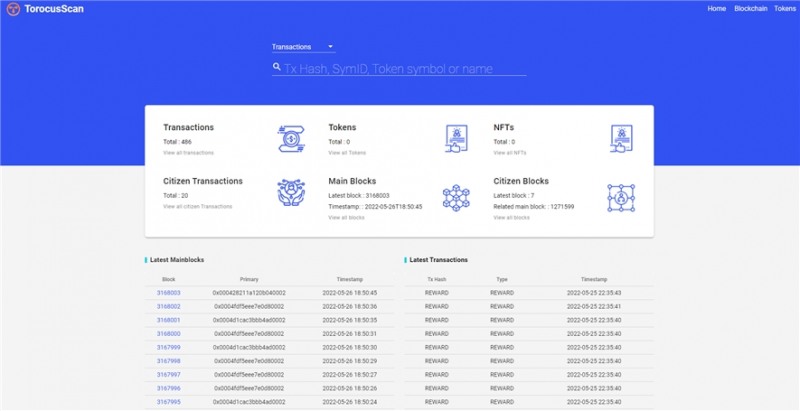800x411 pixels.
Task: Open the Home menu item
Action: [x=716, y=8]
